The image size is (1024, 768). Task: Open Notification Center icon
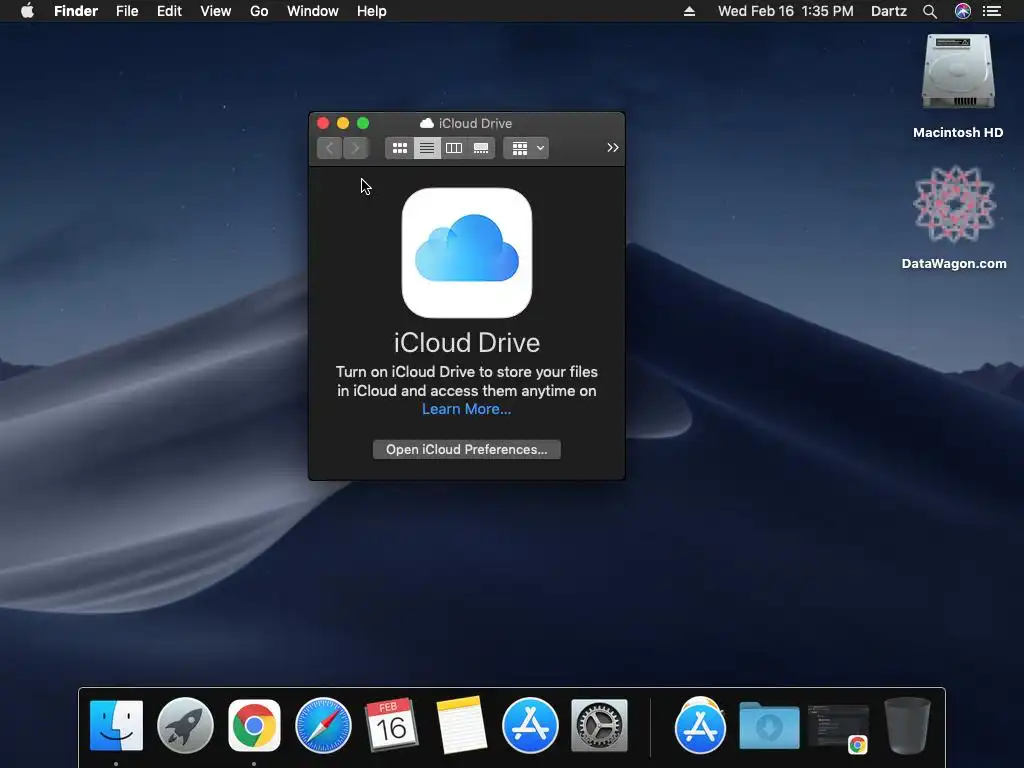click(992, 11)
